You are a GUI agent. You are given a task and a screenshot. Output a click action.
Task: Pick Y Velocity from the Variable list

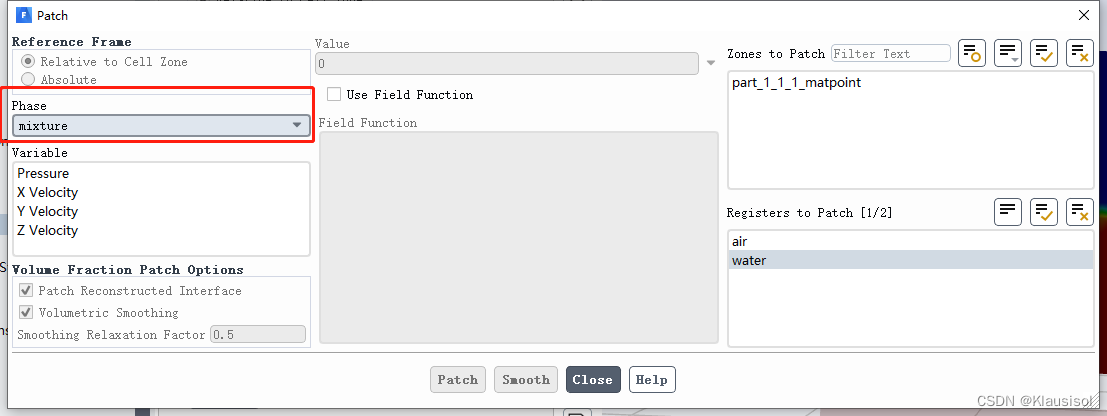pyautogui.click(x=47, y=211)
